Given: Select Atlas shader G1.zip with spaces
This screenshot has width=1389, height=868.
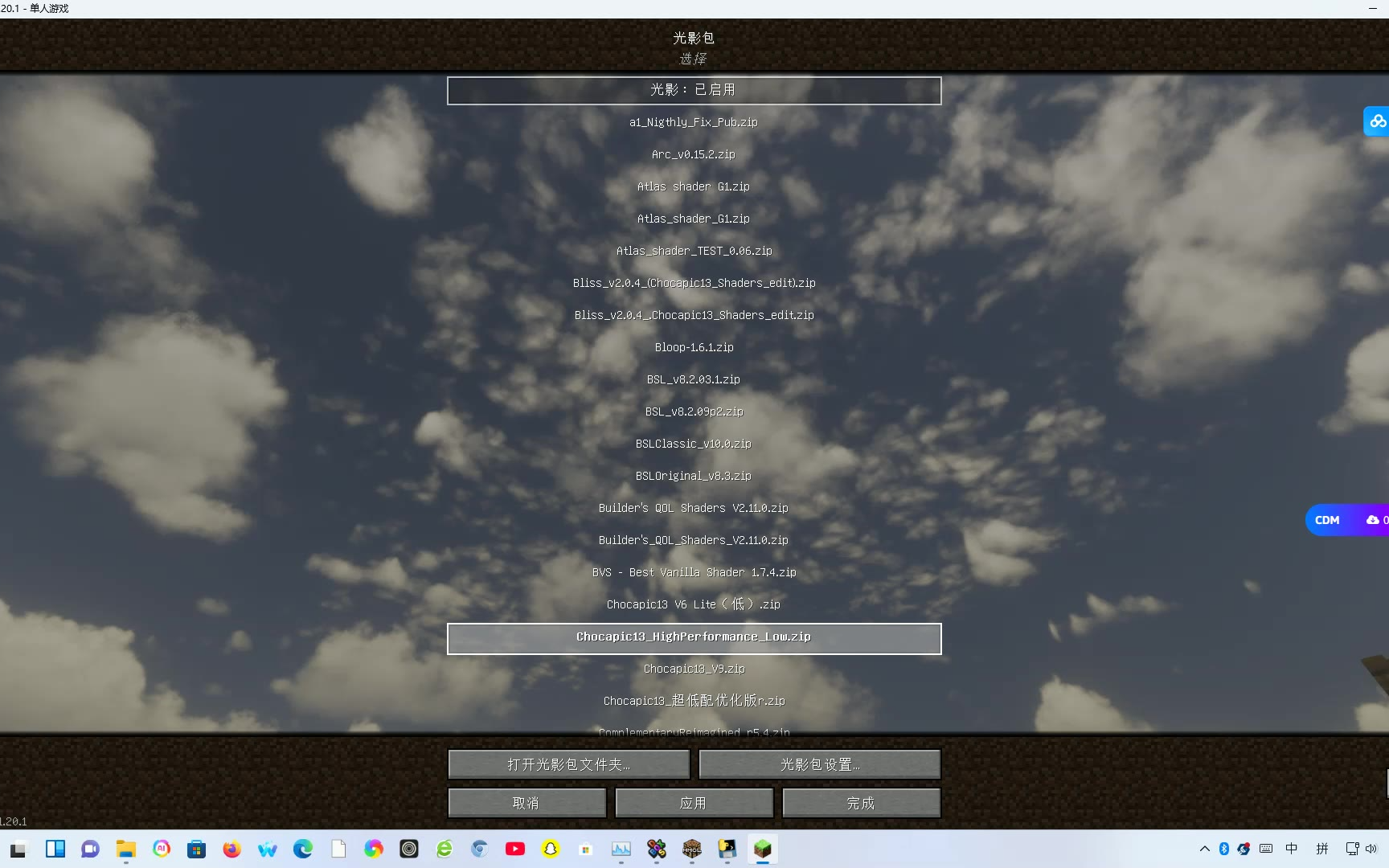Looking at the screenshot, I should click(694, 186).
